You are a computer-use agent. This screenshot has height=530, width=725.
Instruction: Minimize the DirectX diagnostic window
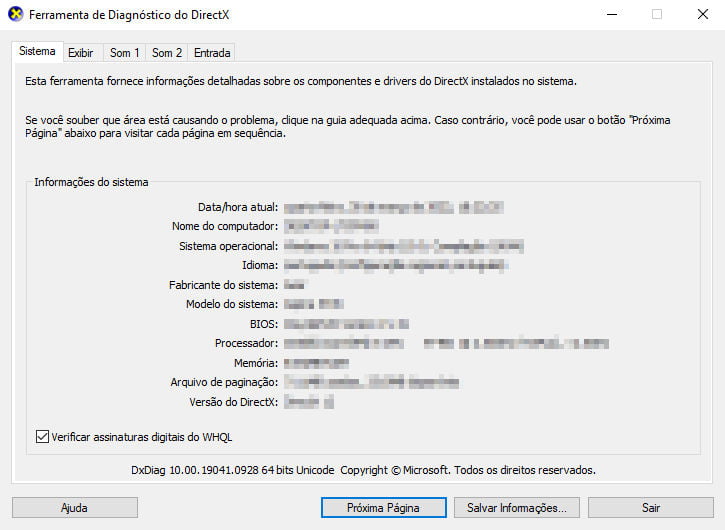click(x=612, y=14)
